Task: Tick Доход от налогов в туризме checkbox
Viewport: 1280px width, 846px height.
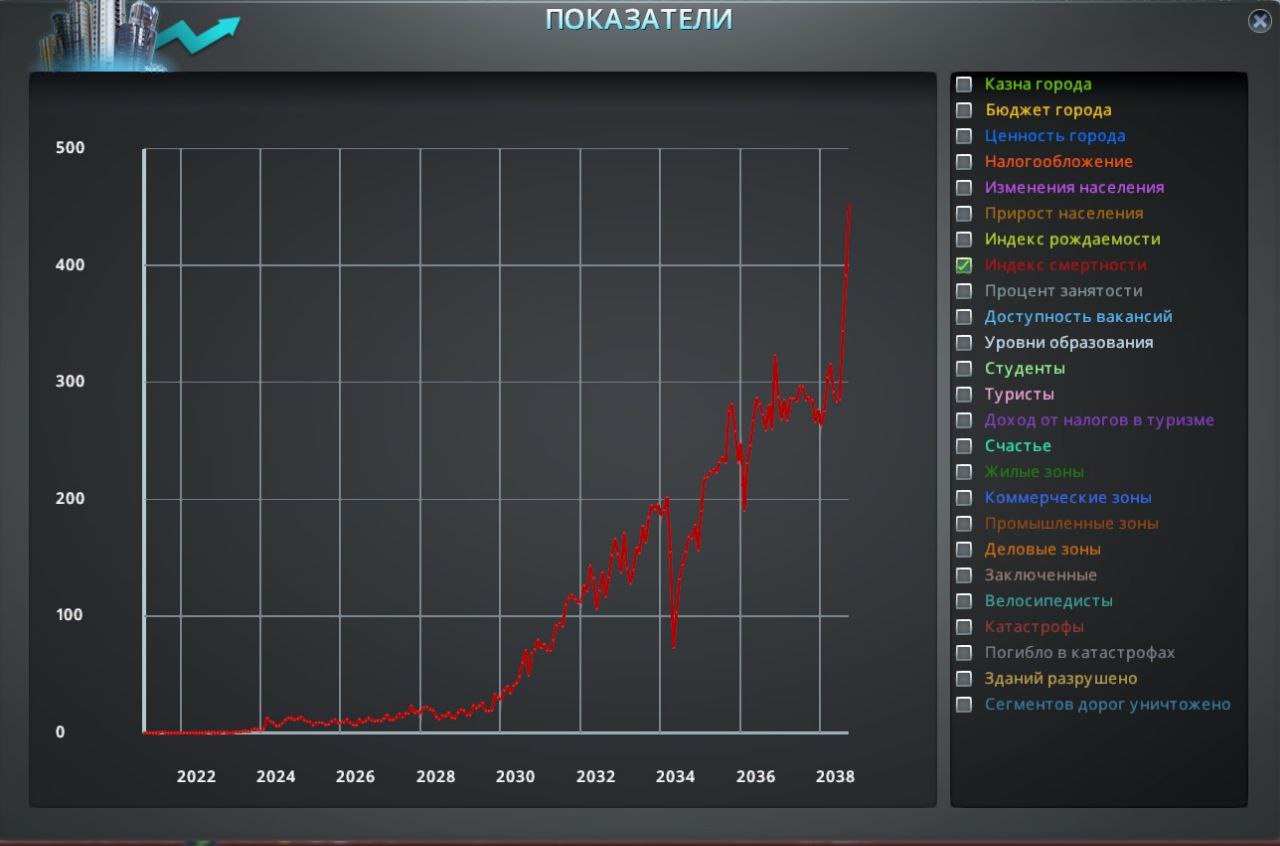Action: coord(964,420)
